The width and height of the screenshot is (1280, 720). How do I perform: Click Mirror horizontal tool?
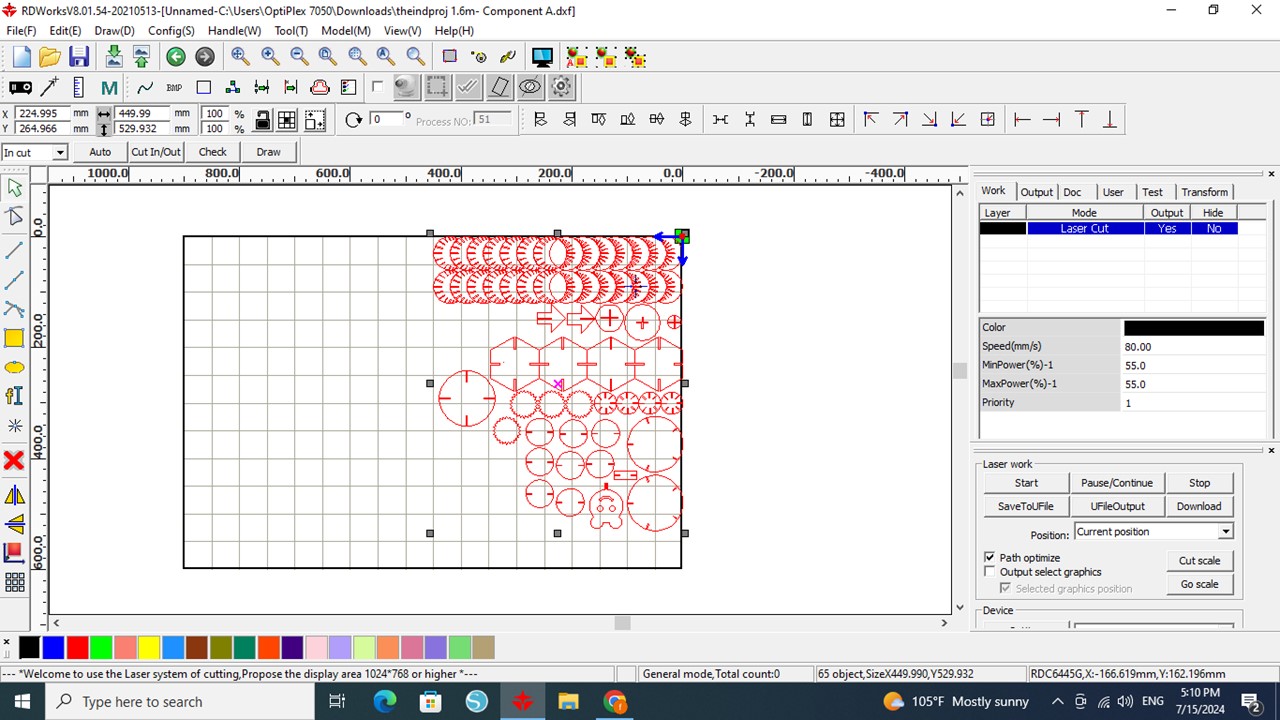[x=14, y=495]
